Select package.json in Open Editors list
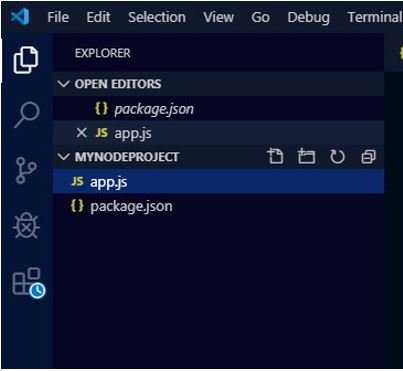This screenshot has height=371, width=403. pyautogui.click(x=218, y=109)
